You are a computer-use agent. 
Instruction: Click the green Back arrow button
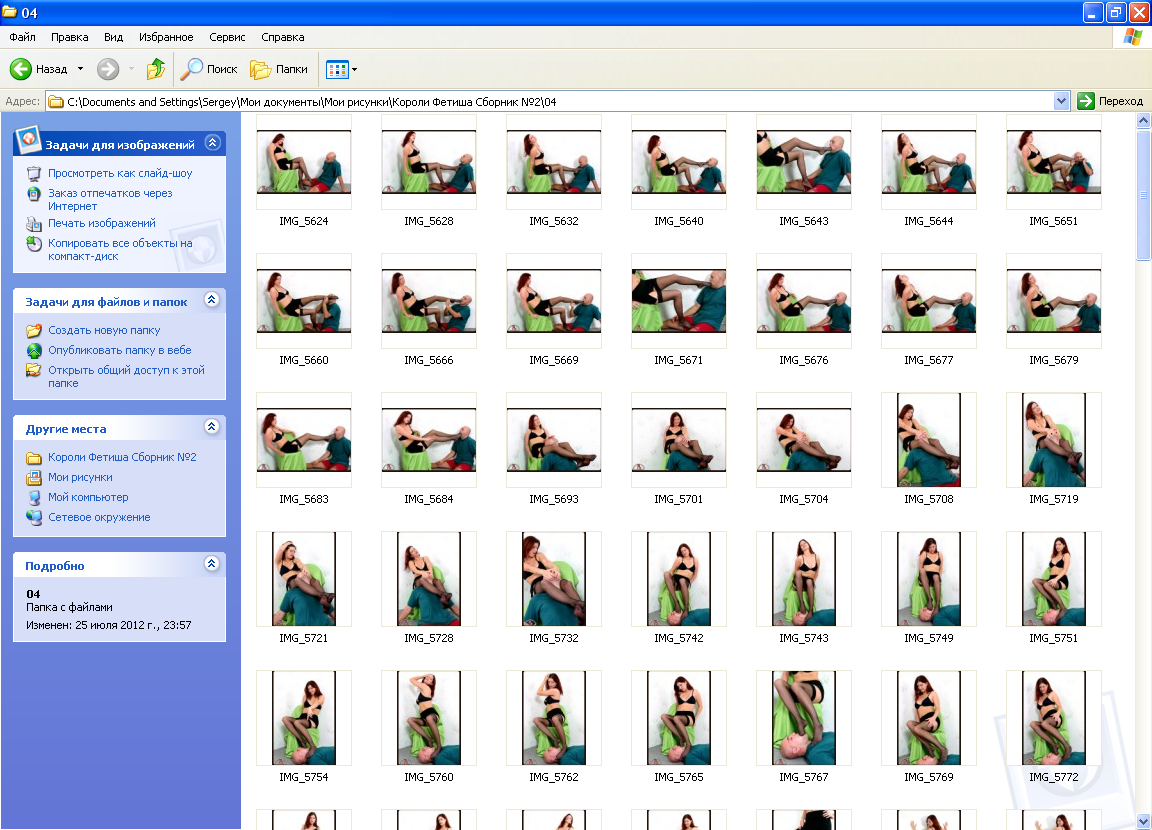coord(21,69)
